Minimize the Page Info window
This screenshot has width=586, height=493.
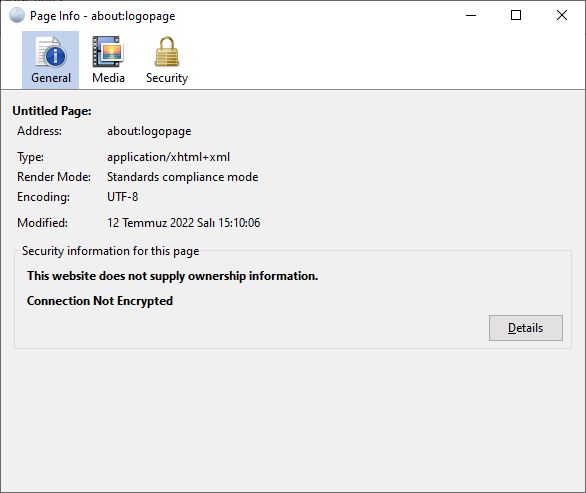tap(471, 15)
